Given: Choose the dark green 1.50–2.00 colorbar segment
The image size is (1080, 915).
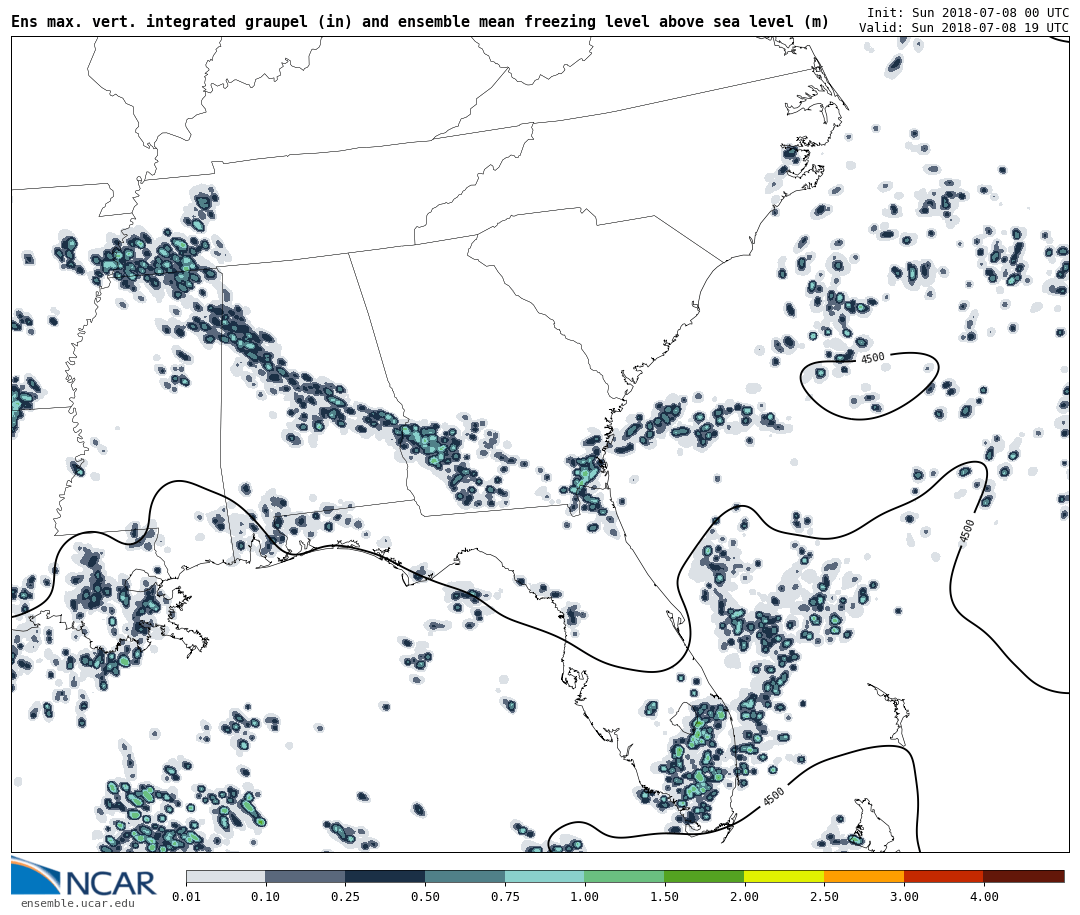Looking at the screenshot, I should click(704, 876).
